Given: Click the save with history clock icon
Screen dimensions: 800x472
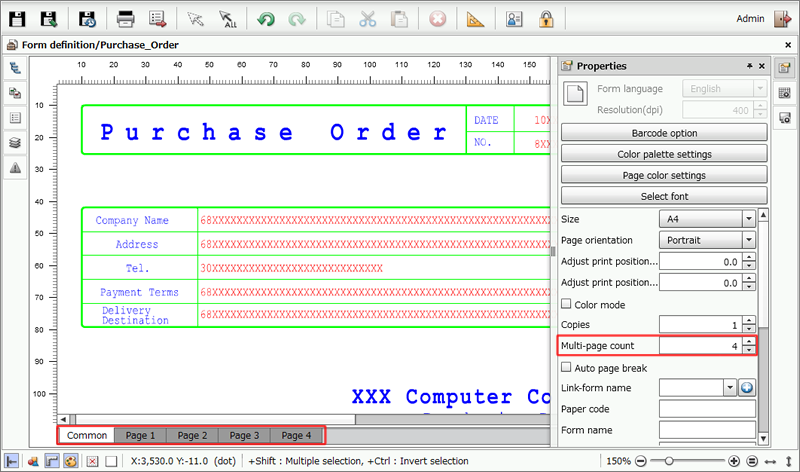Looking at the screenshot, I should point(87,19).
